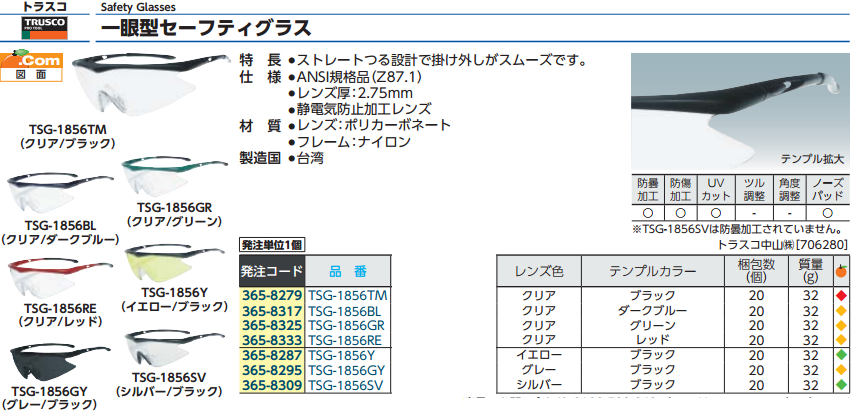Click the yellow diamond in グレー row
This screenshot has height=417, width=868.
(x=842, y=370)
